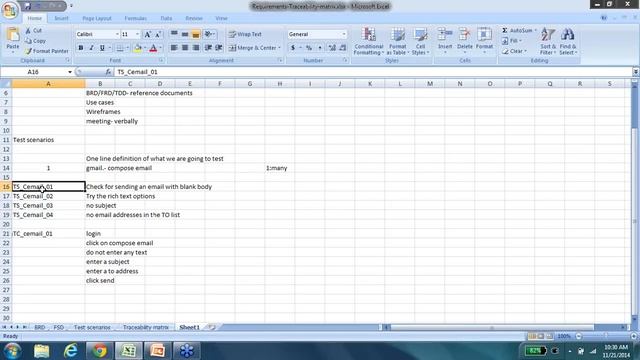Open Find & Select

tap(568, 41)
